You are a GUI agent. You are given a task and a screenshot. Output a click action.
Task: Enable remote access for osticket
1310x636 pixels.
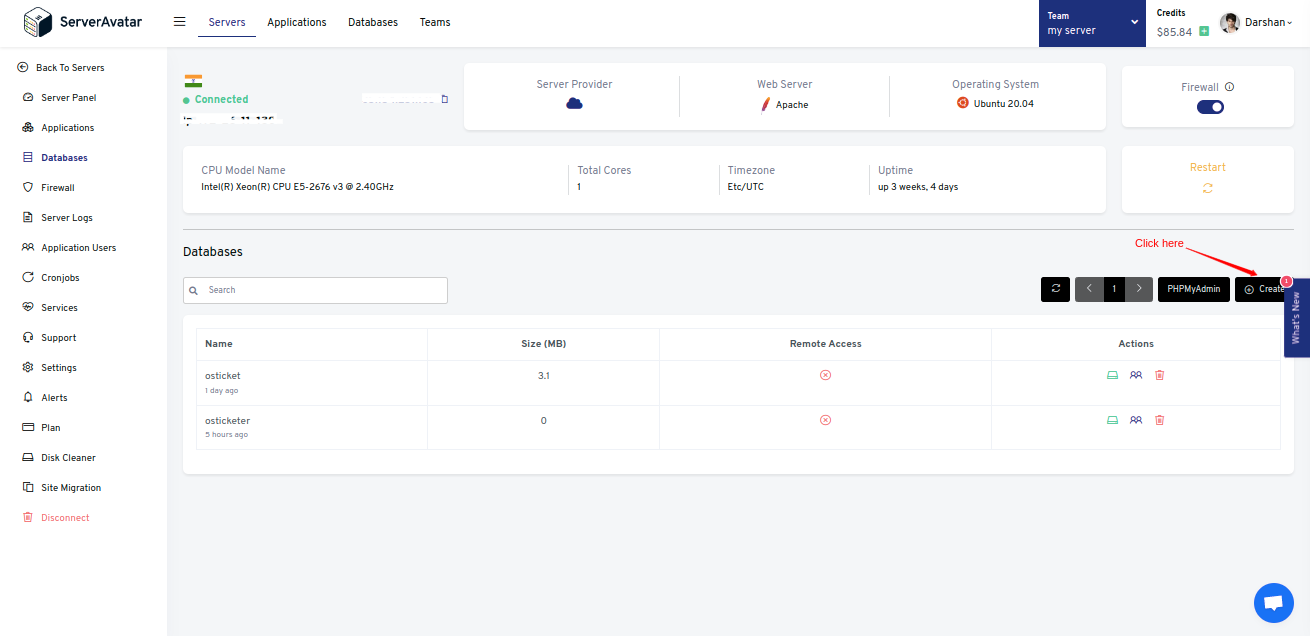point(825,375)
